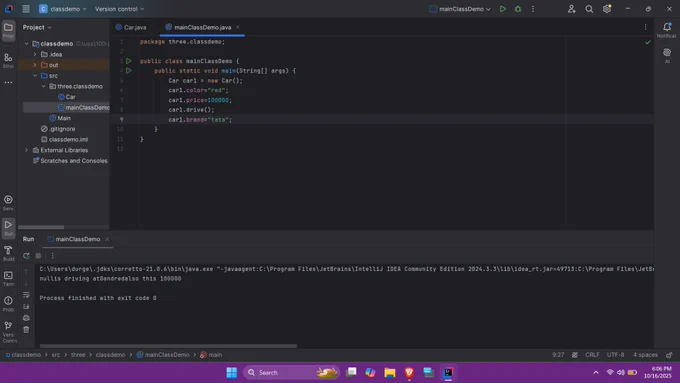The image size is (680, 383).
Task: Run mainClassDemo with the green play button
Action: 503,9
